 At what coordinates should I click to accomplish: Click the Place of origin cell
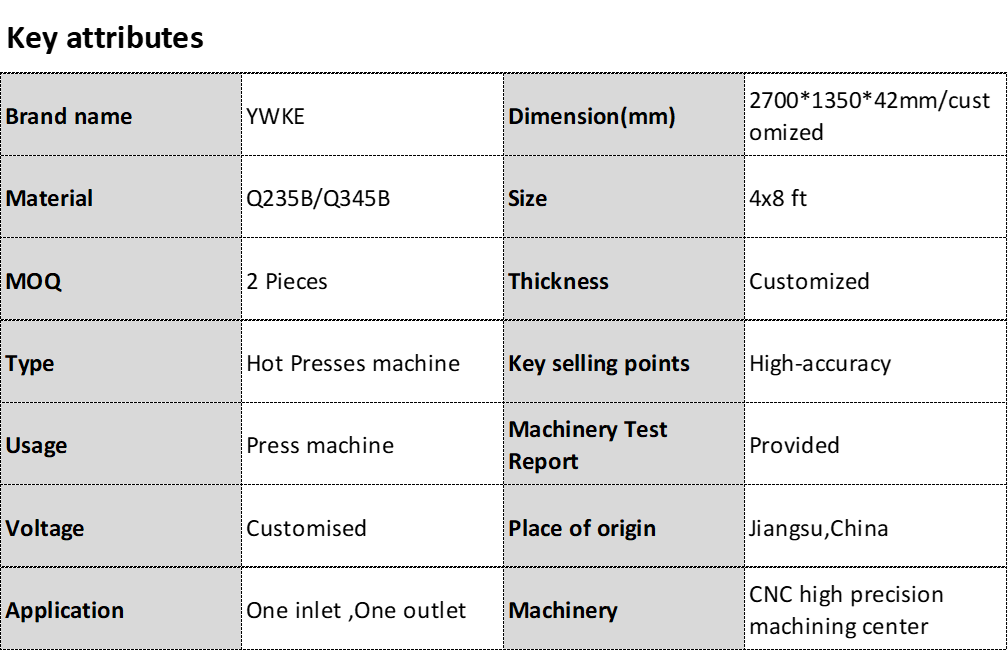[623, 527]
